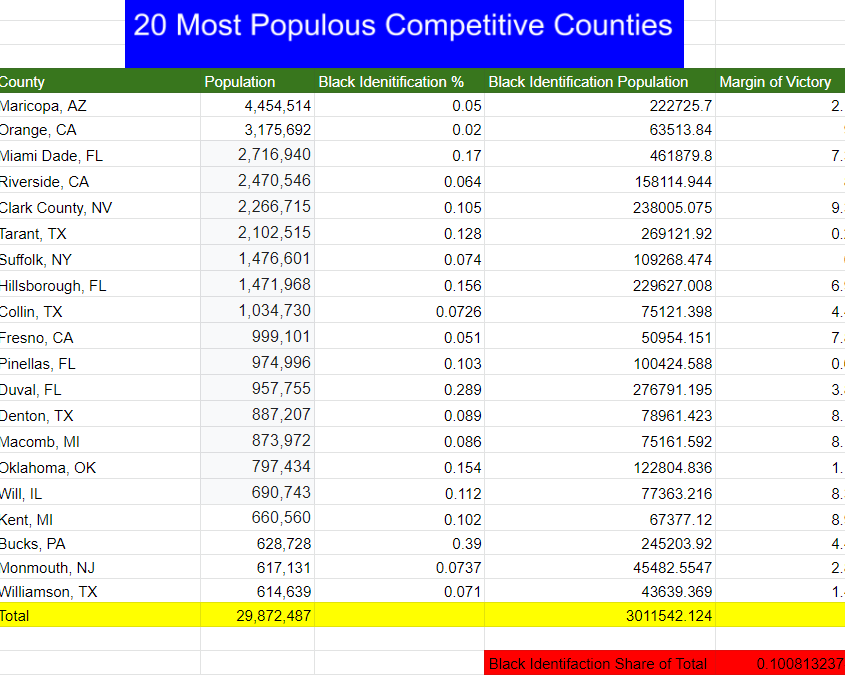Click the cell containing 461879.8
This screenshot has width=845, height=675.
point(600,154)
